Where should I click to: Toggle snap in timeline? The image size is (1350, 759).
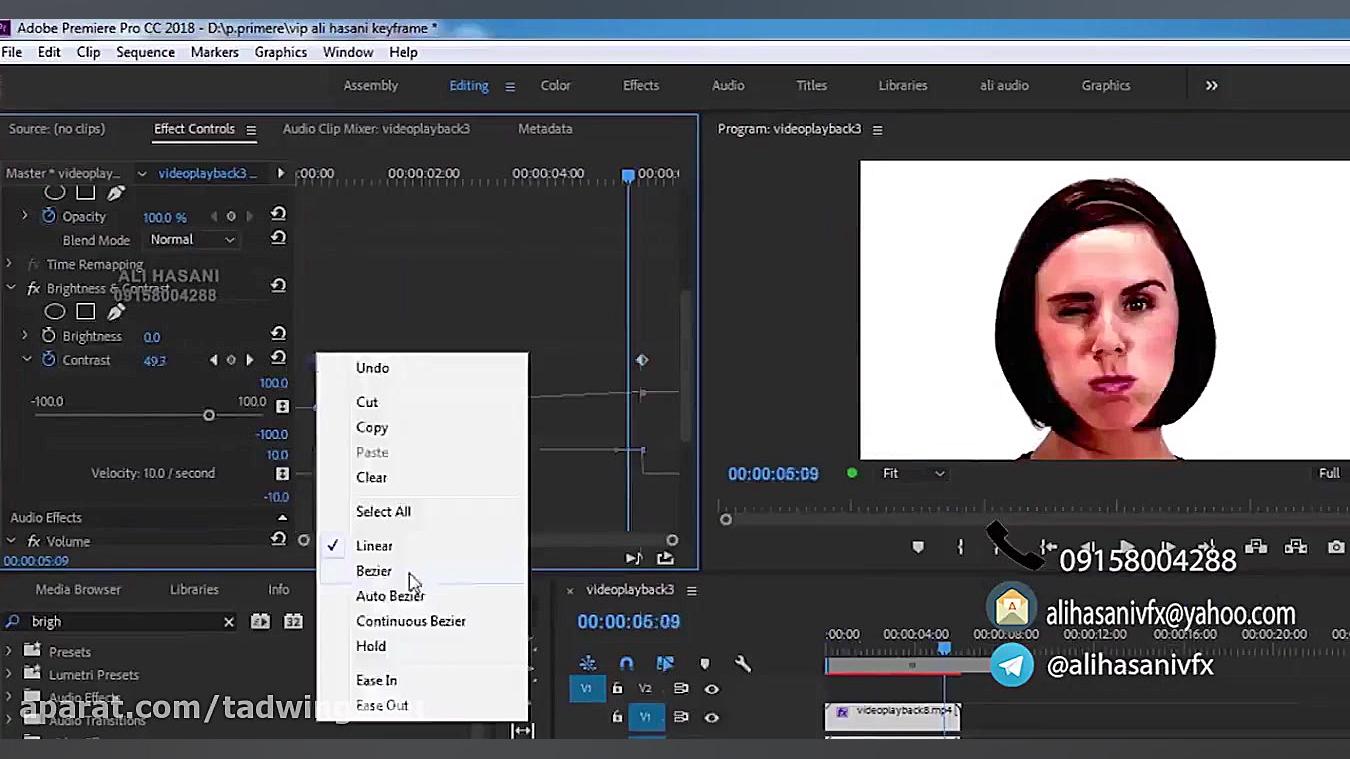coord(626,663)
